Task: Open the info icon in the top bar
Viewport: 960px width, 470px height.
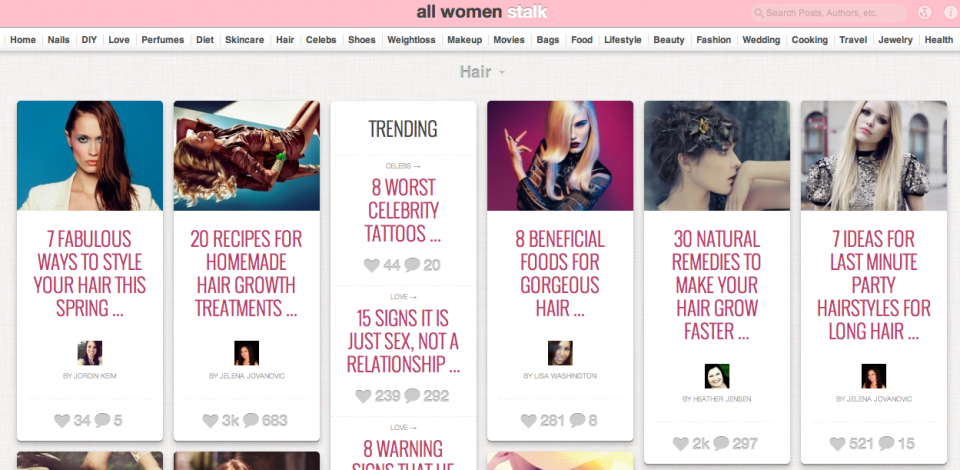Action: click(945, 13)
